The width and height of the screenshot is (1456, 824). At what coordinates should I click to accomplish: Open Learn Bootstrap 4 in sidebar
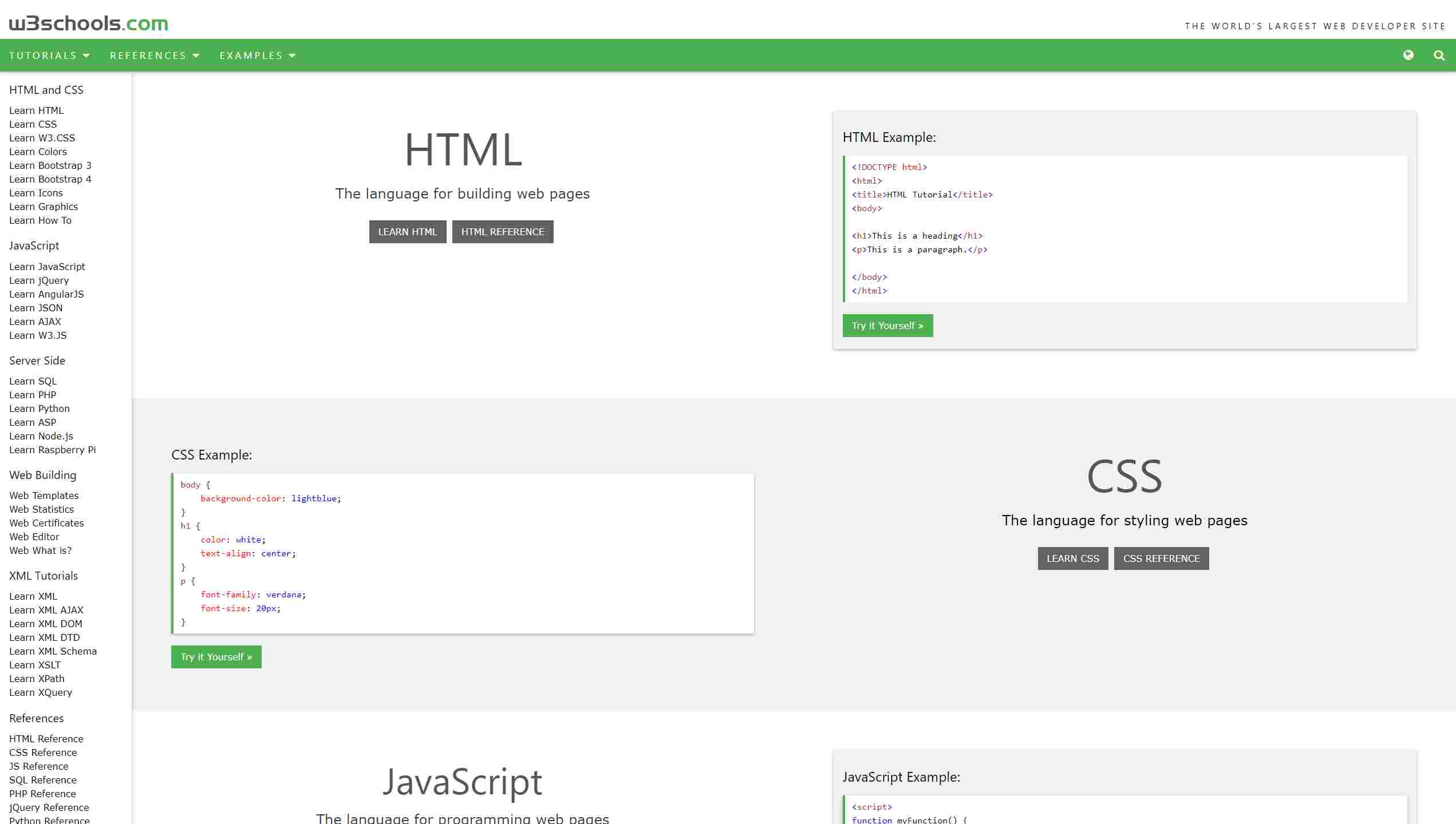(x=50, y=179)
